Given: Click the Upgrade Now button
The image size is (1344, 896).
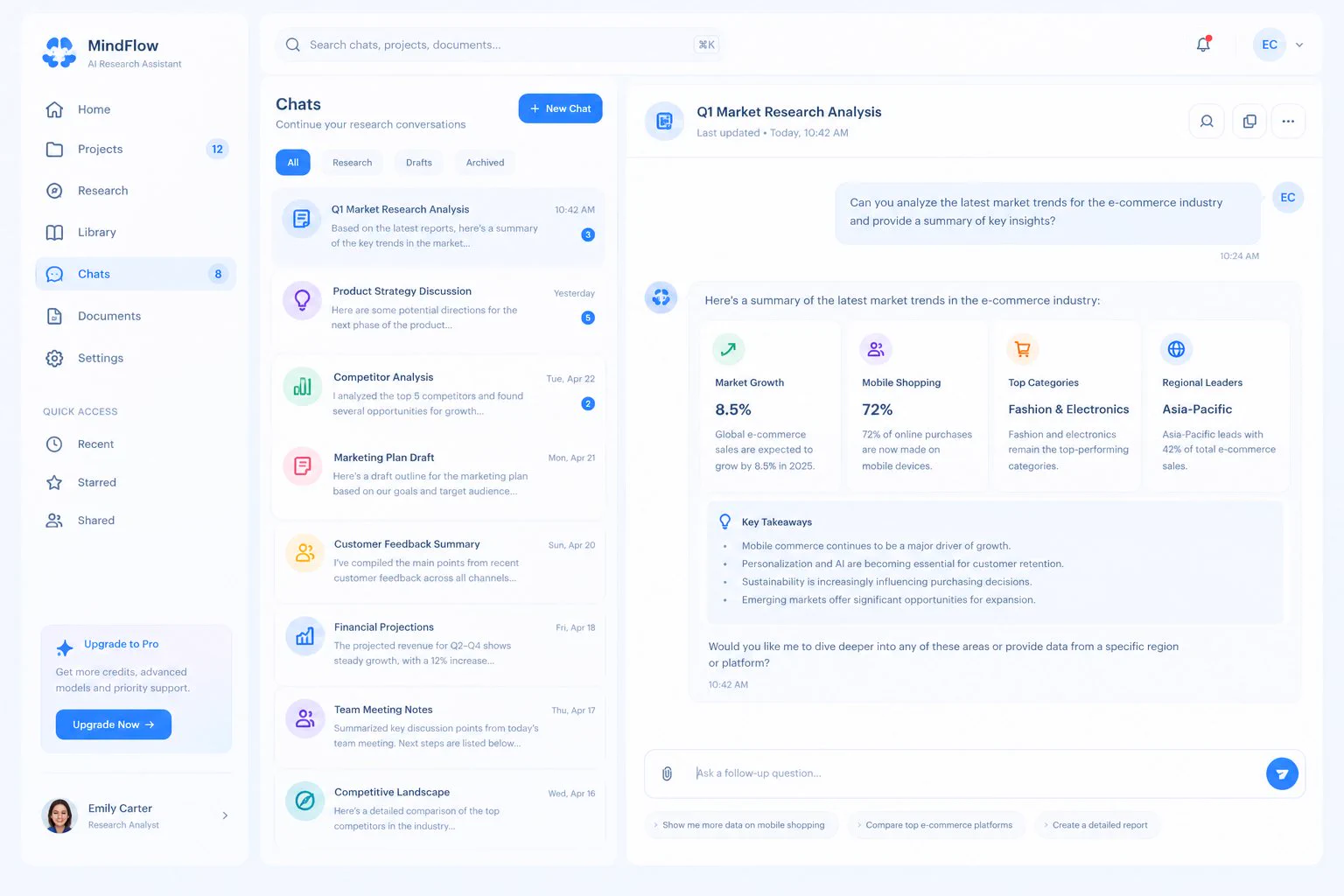Looking at the screenshot, I should tap(114, 724).
